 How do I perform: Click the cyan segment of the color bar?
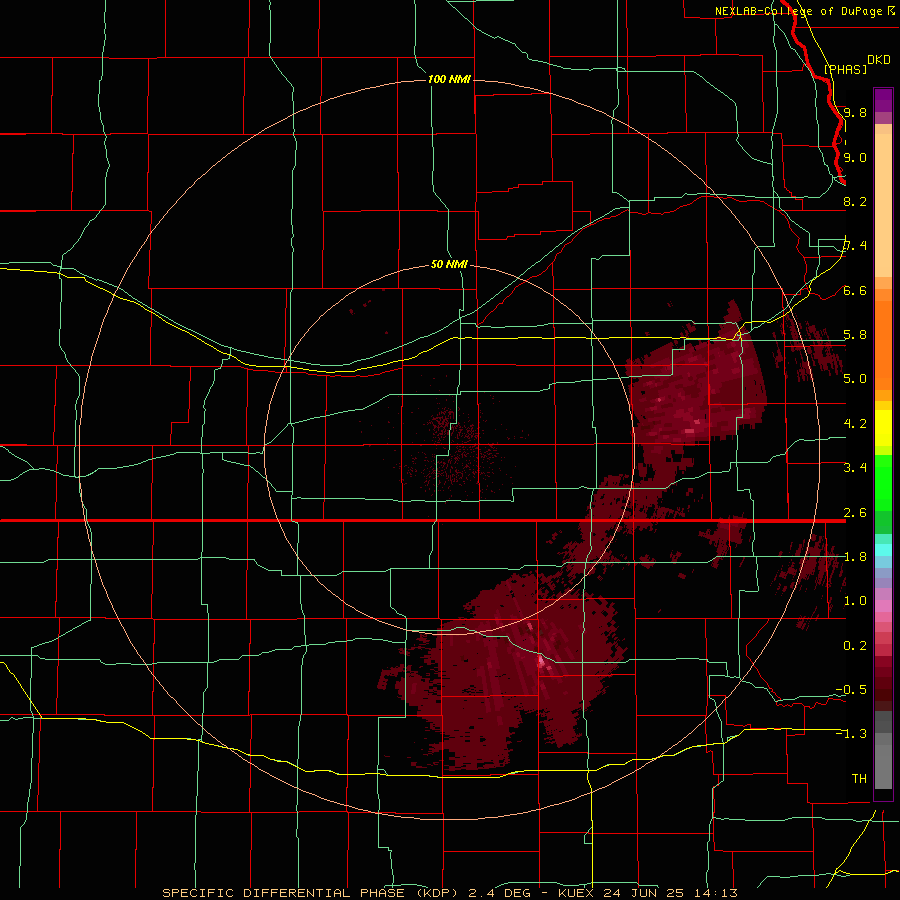[x=883, y=550]
